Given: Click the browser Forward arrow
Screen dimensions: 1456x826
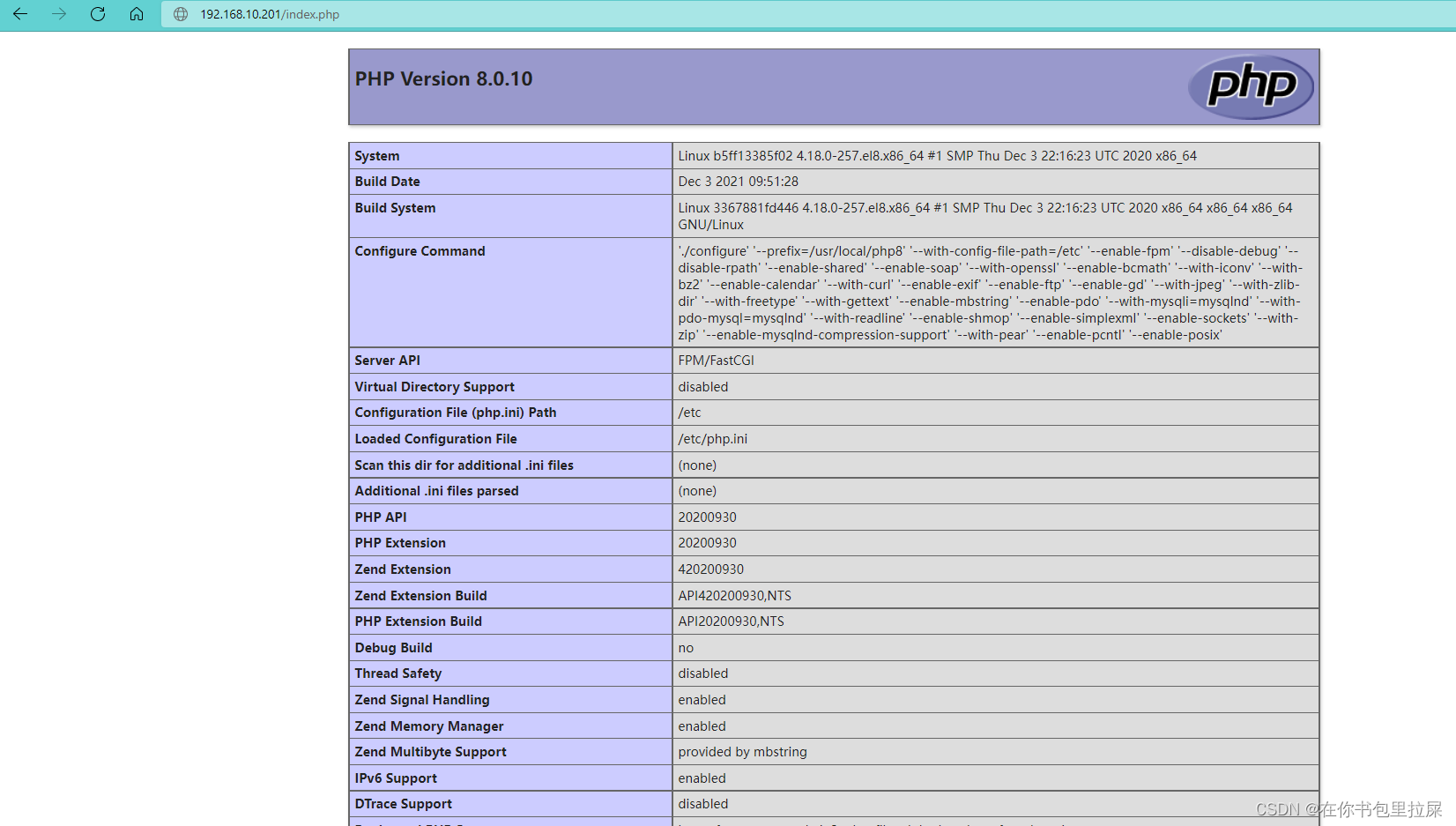Looking at the screenshot, I should click(x=59, y=14).
